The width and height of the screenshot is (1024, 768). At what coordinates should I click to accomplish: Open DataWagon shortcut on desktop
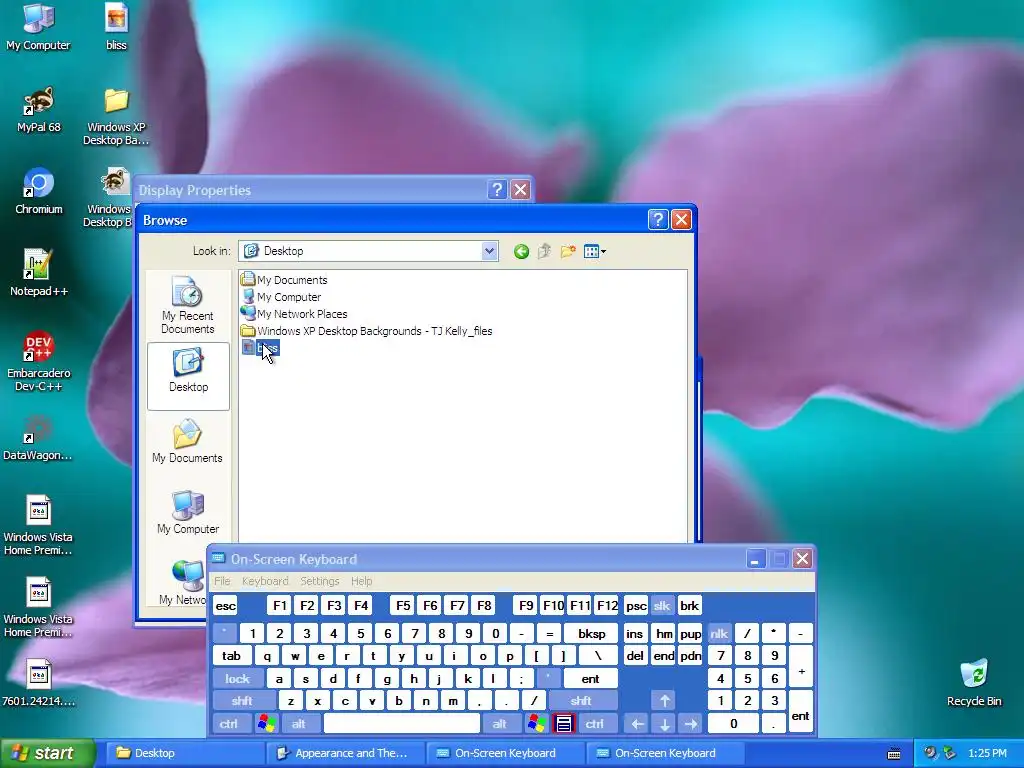click(38, 438)
